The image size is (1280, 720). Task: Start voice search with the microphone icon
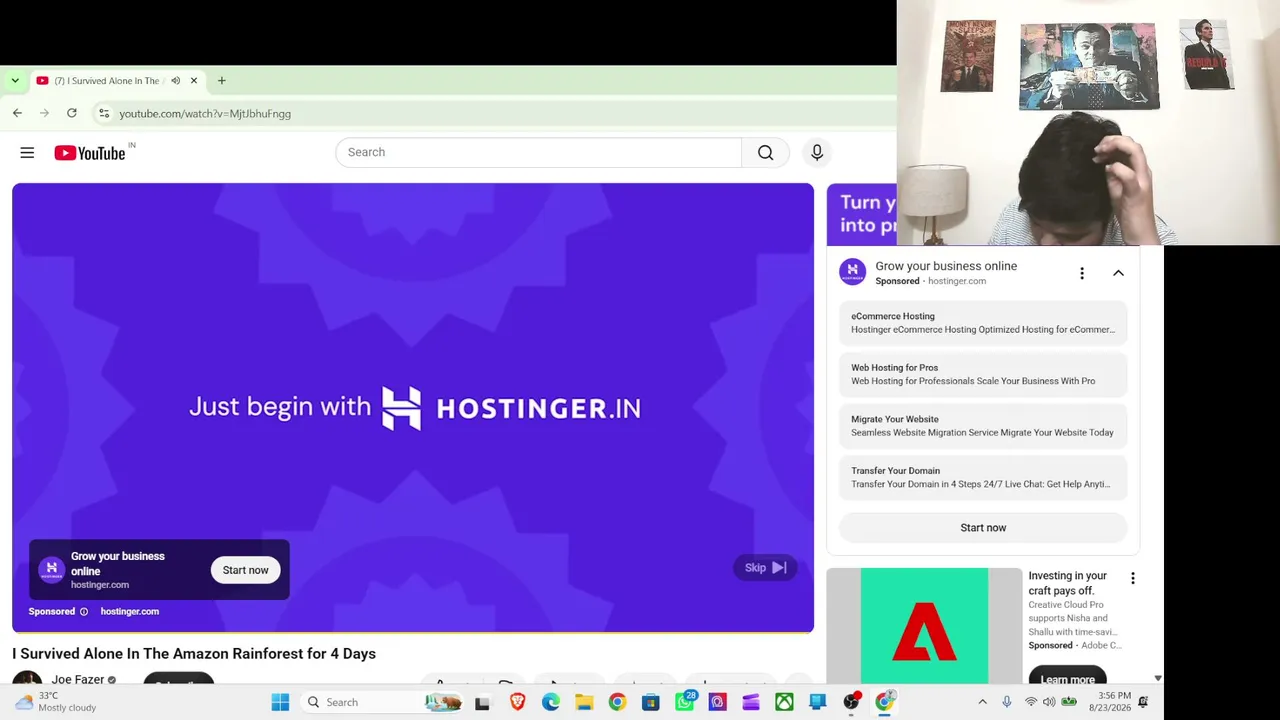[x=817, y=152]
